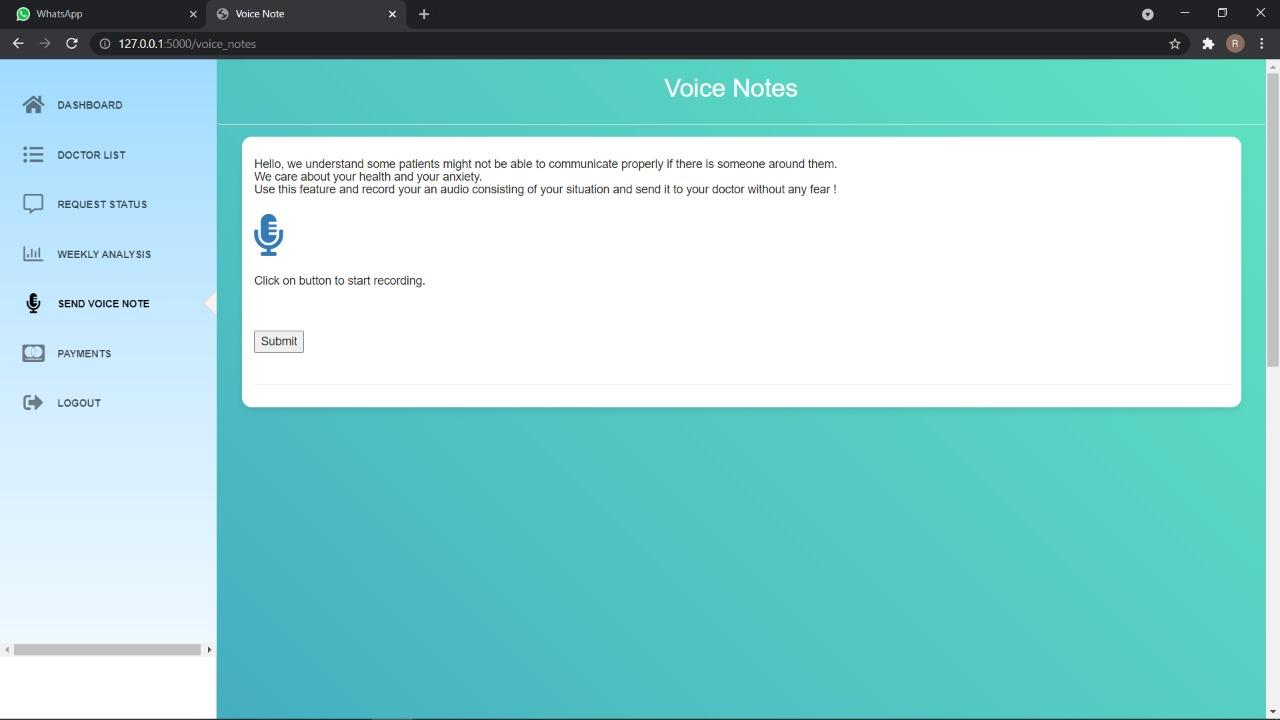Open the DASHBOARD menu item
Viewport: 1280px width, 720px height.
tap(90, 105)
